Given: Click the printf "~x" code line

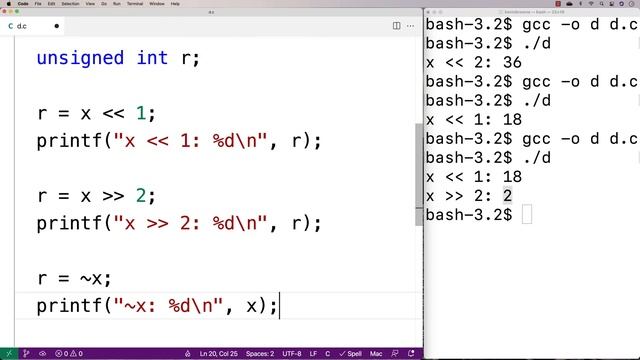Looking at the screenshot, I should tap(157, 306).
